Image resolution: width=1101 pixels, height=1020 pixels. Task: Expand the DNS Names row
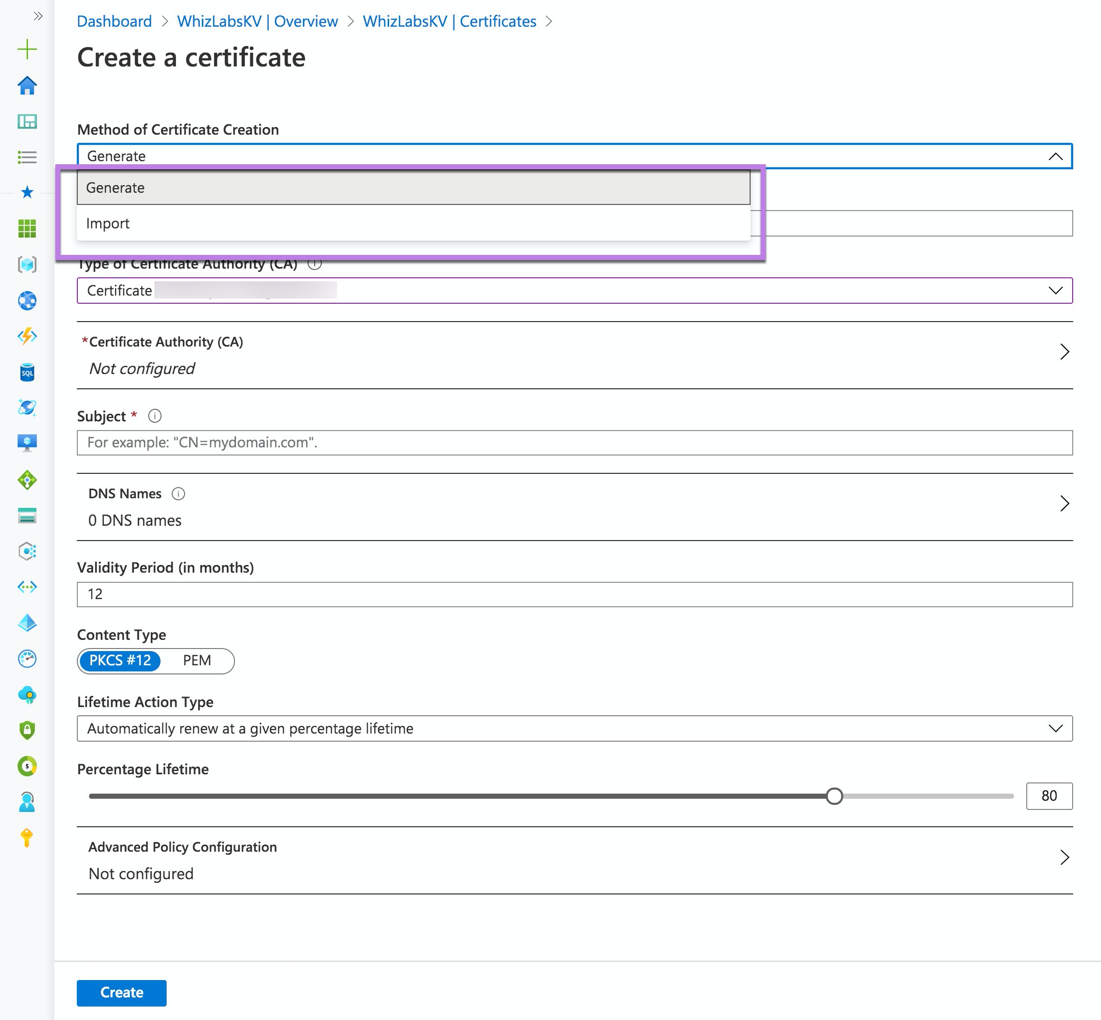574,507
